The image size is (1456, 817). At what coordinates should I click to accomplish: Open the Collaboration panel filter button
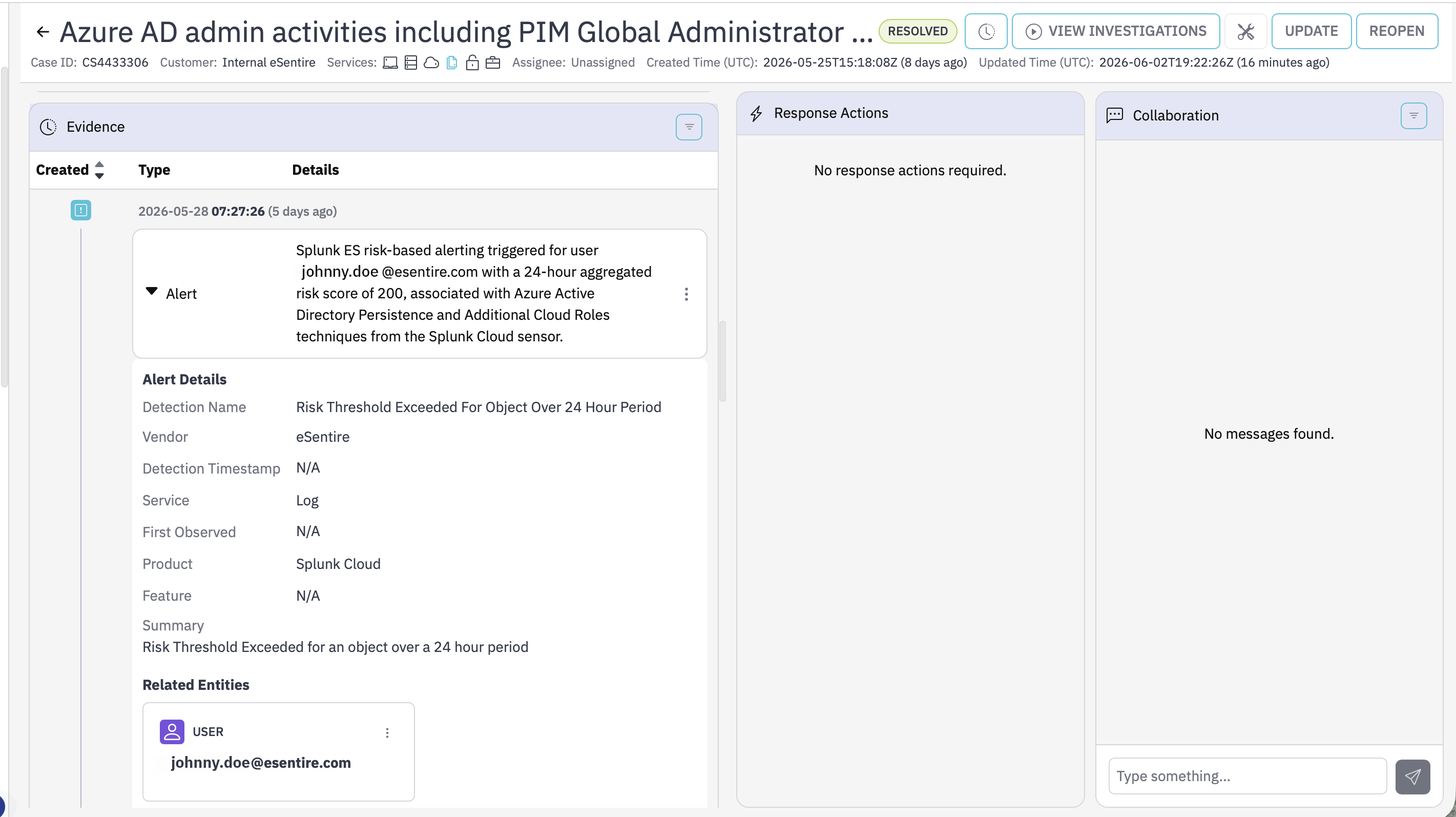point(1413,115)
